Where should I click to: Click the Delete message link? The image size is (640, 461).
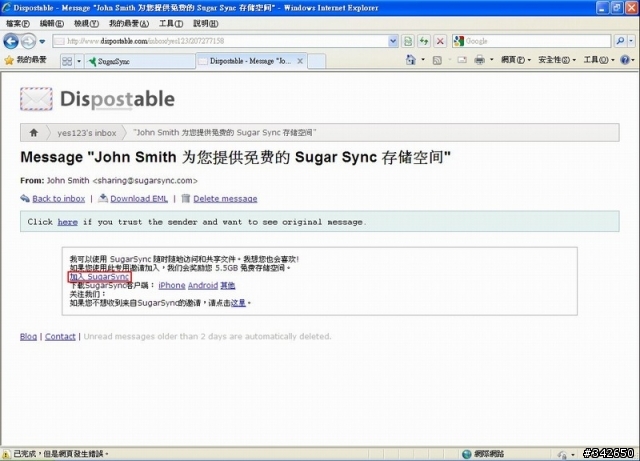pyautogui.click(x=225, y=198)
